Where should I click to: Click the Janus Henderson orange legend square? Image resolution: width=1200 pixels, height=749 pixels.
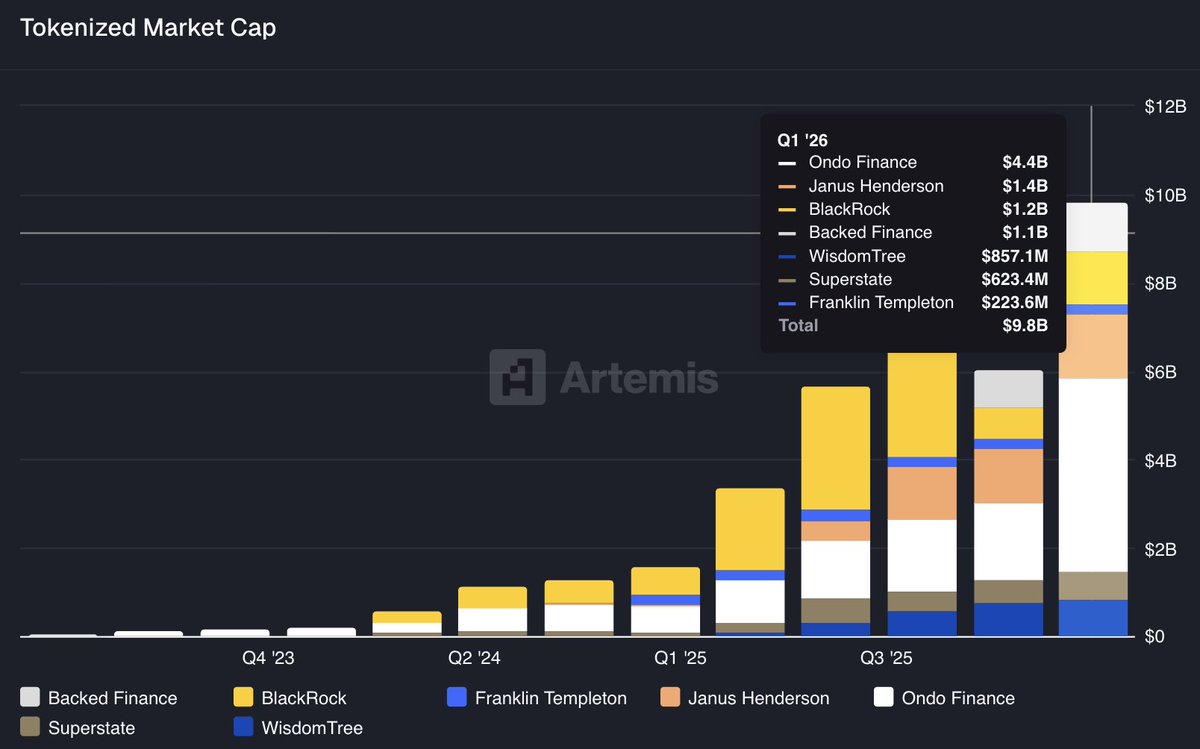(670, 698)
